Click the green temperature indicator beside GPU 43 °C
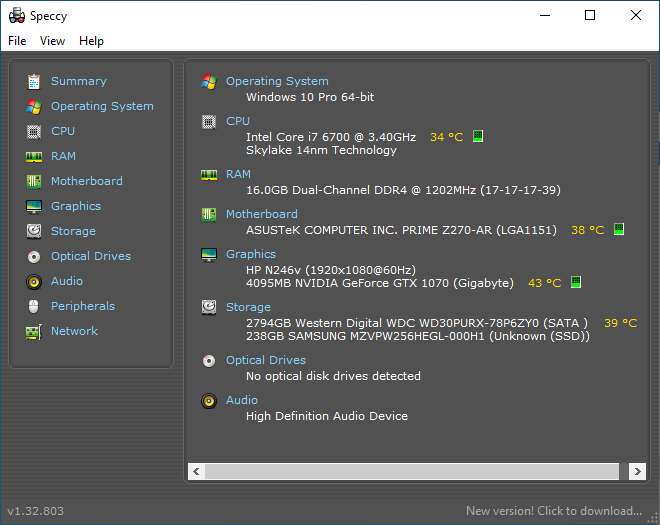The image size is (660, 525). coord(576,282)
